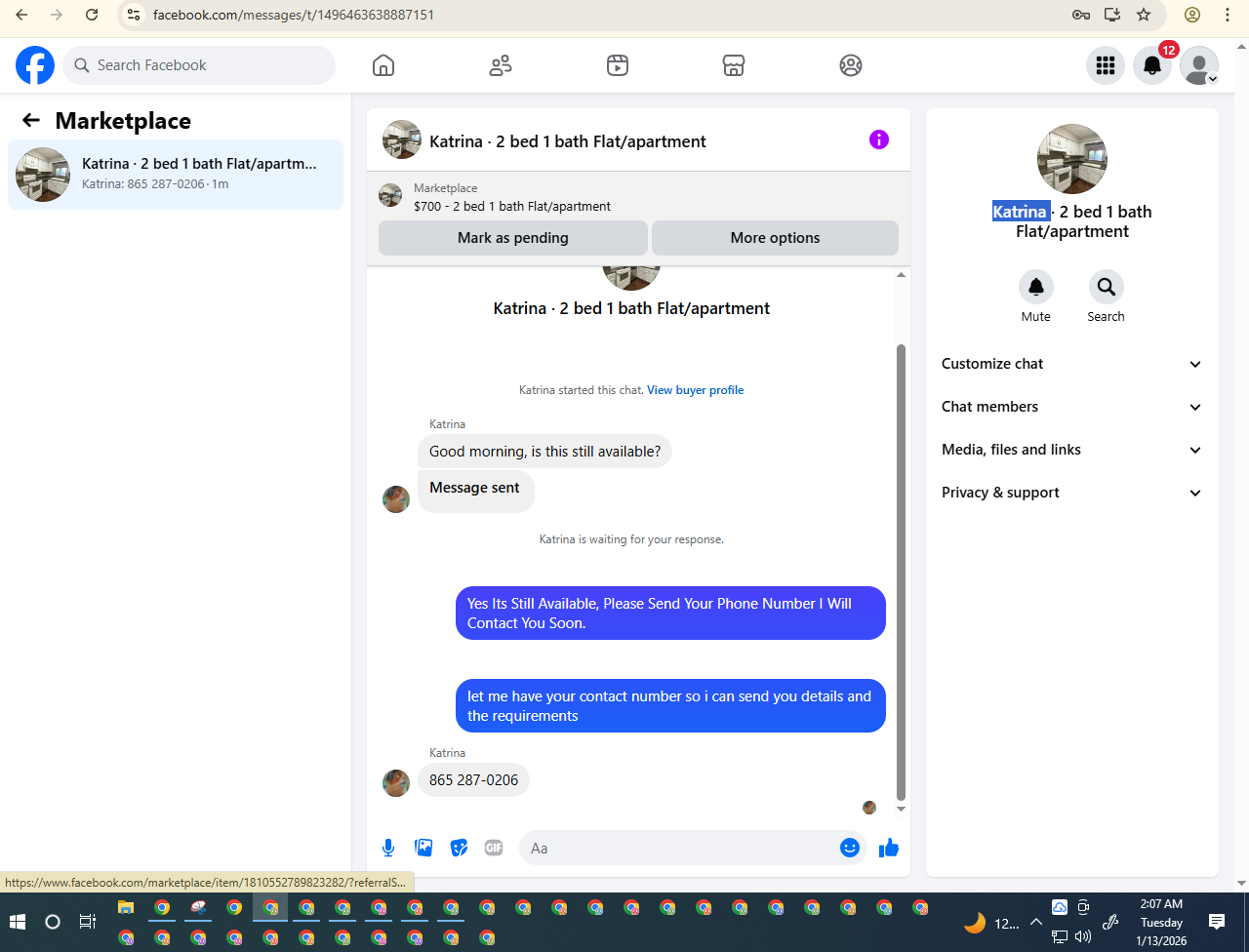Choose a GIF using GIF icon

coord(494,848)
